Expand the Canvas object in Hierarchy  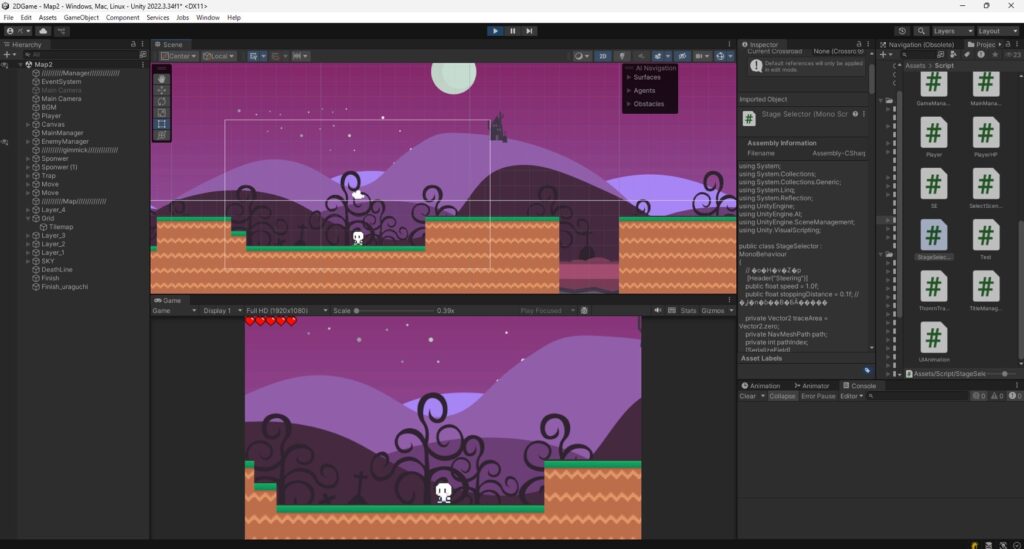click(x=27, y=124)
